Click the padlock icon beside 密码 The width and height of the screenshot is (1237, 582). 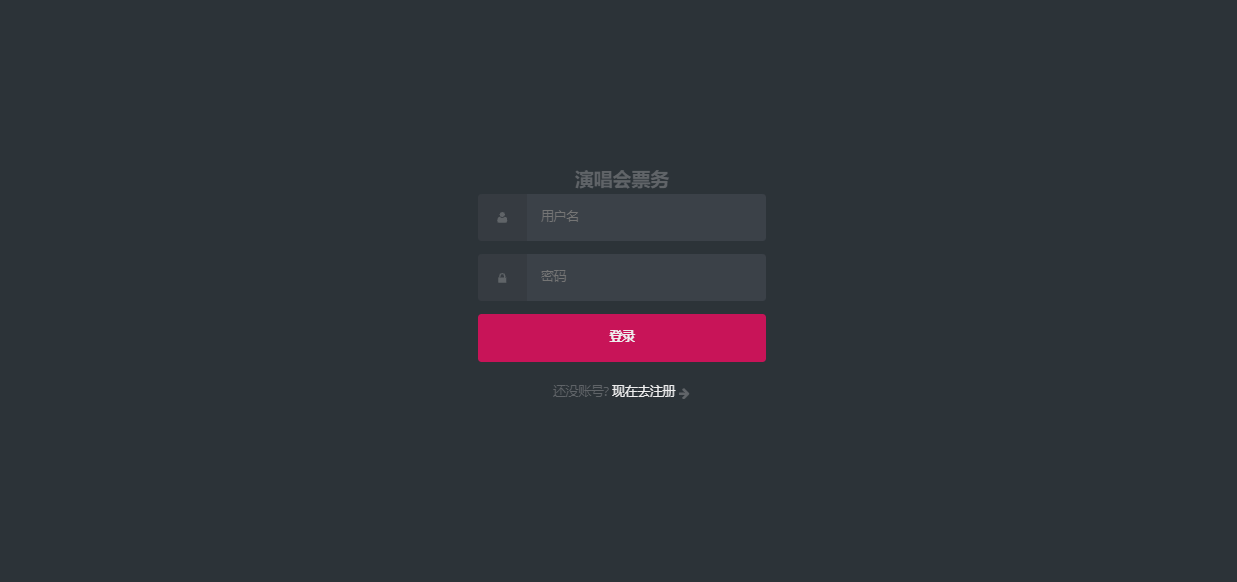[502, 278]
